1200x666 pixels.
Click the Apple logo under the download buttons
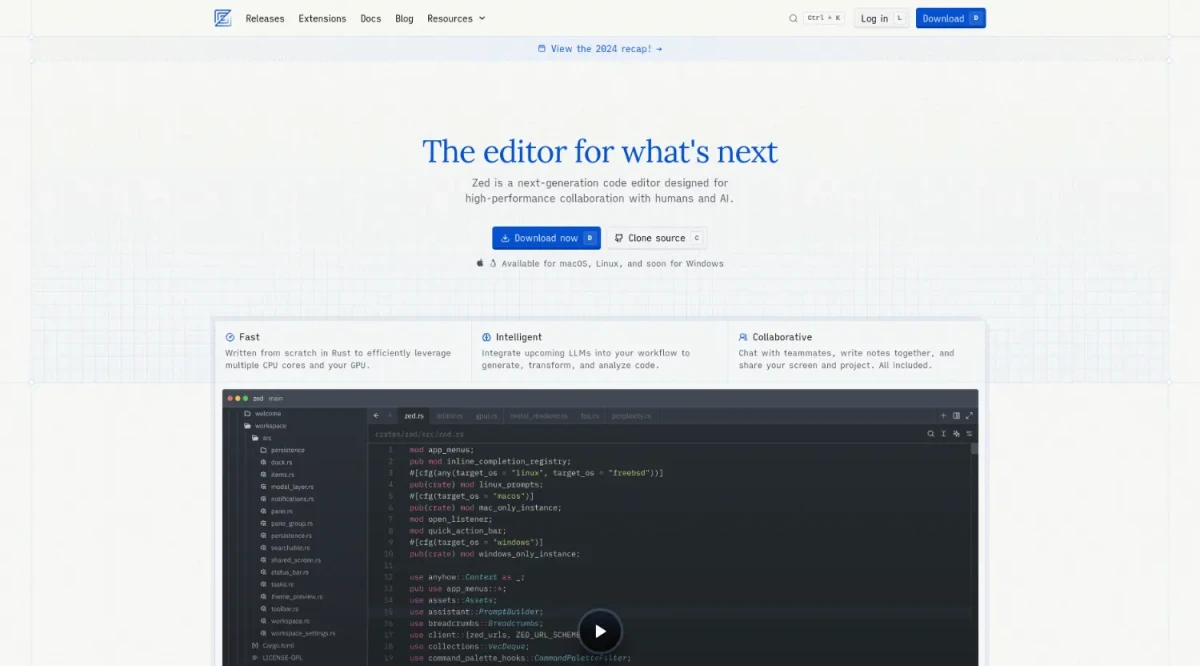480,264
